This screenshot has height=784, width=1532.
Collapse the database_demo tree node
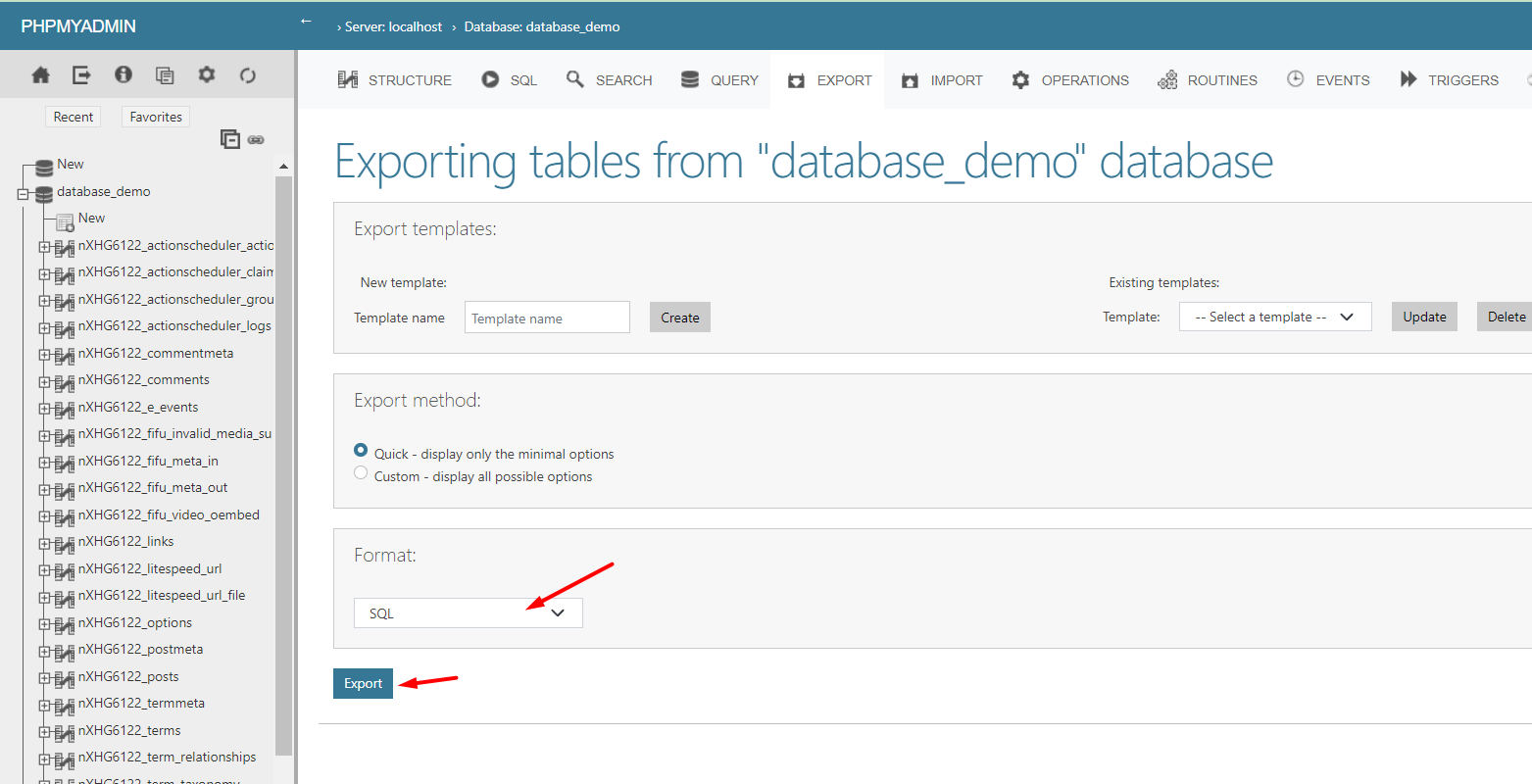(x=24, y=194)
